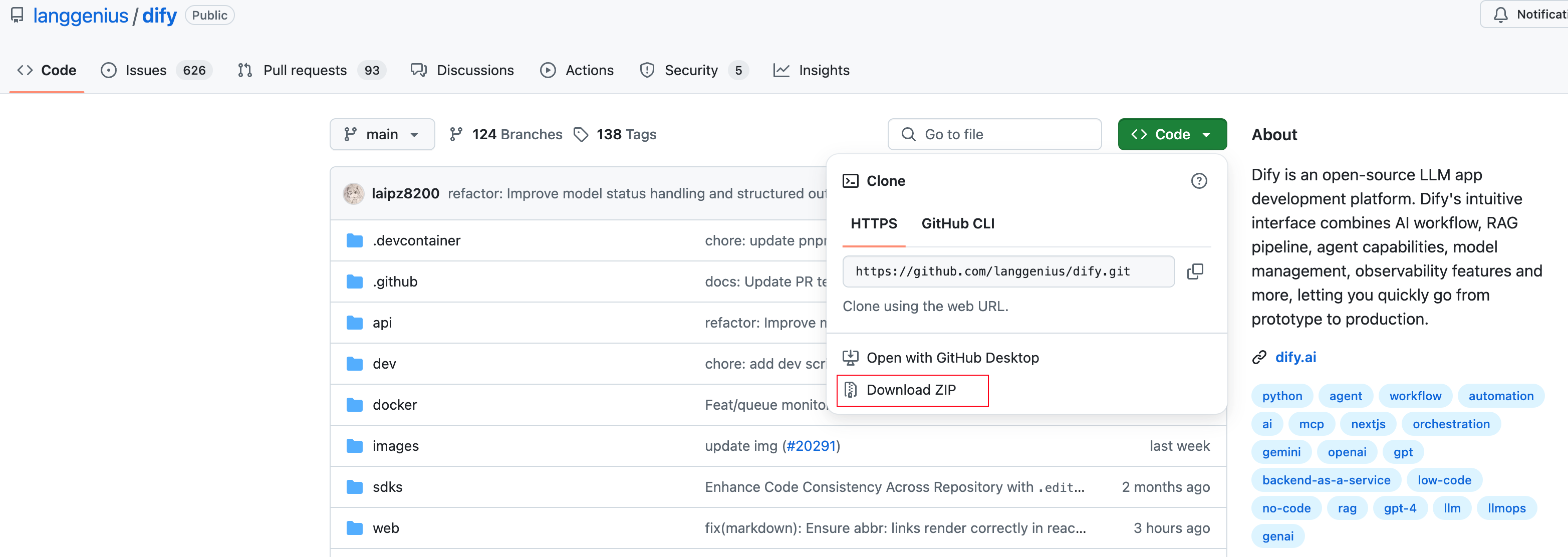The height and width of the screenshot is (557, 1568).
Task: Toggle the green Code dropdown button
Action: pyautogui.click(x=1172, y=134)
